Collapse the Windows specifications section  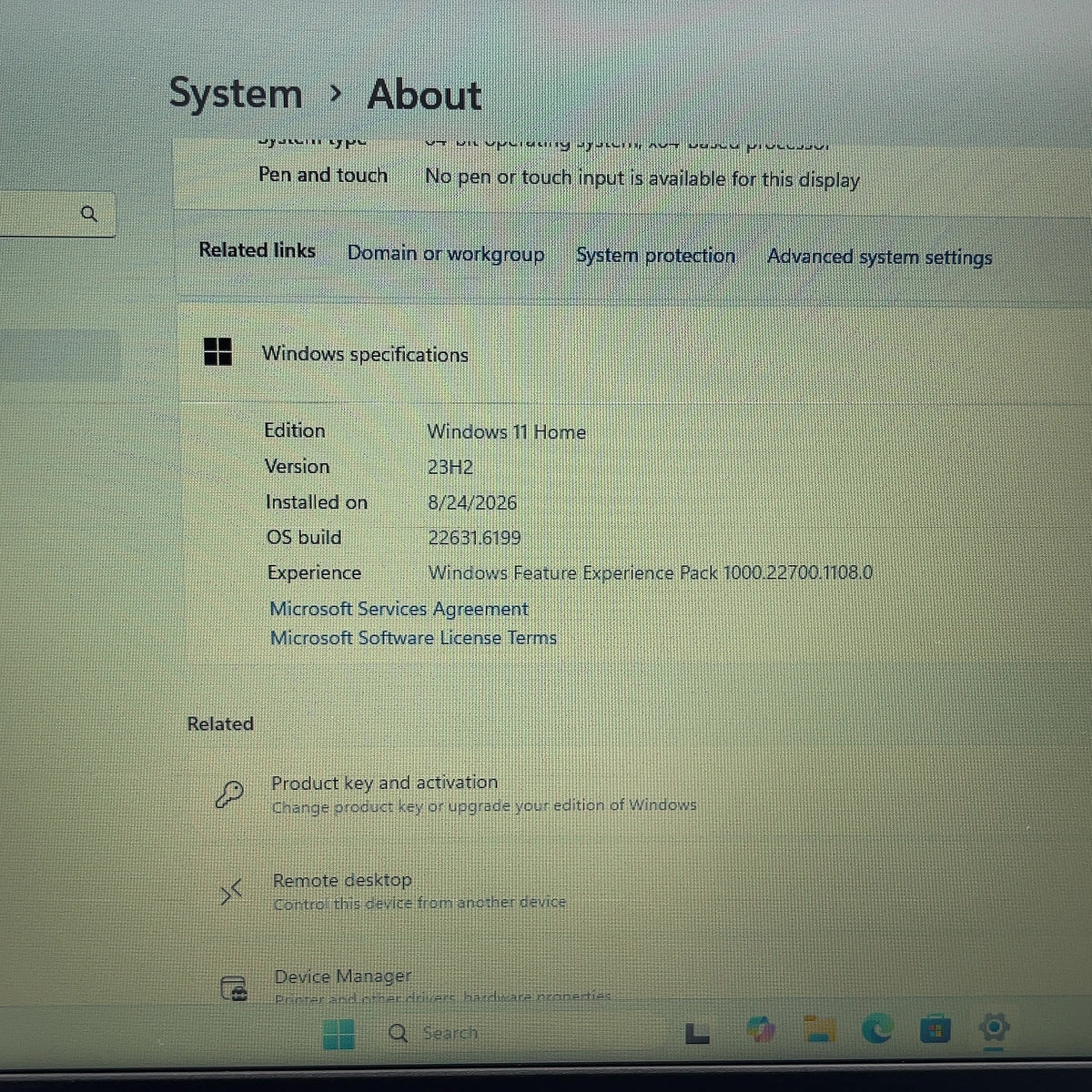pyautogui.click(x=635, y=353)
